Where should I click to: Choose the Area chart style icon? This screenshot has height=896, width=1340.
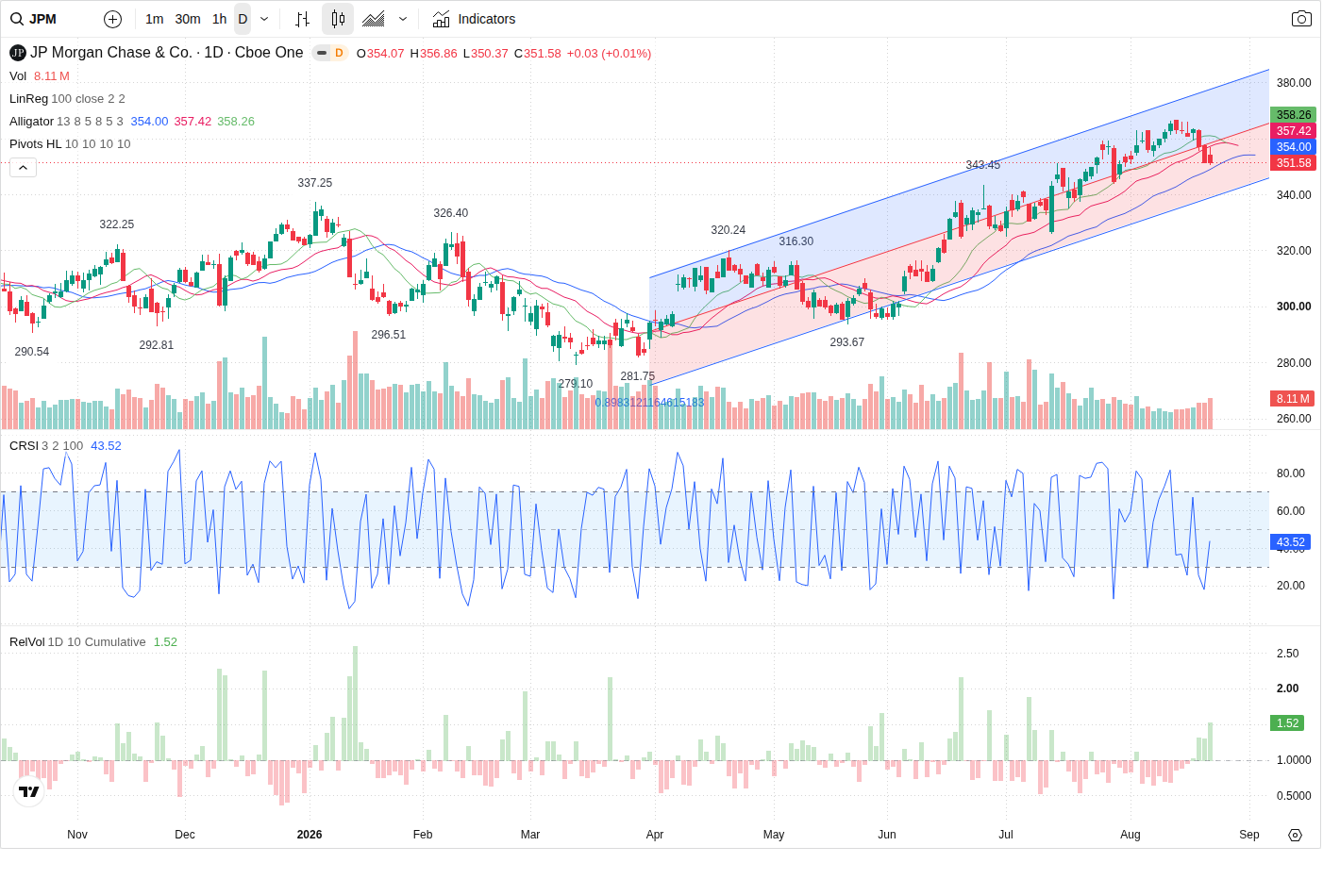click(374, 19)
